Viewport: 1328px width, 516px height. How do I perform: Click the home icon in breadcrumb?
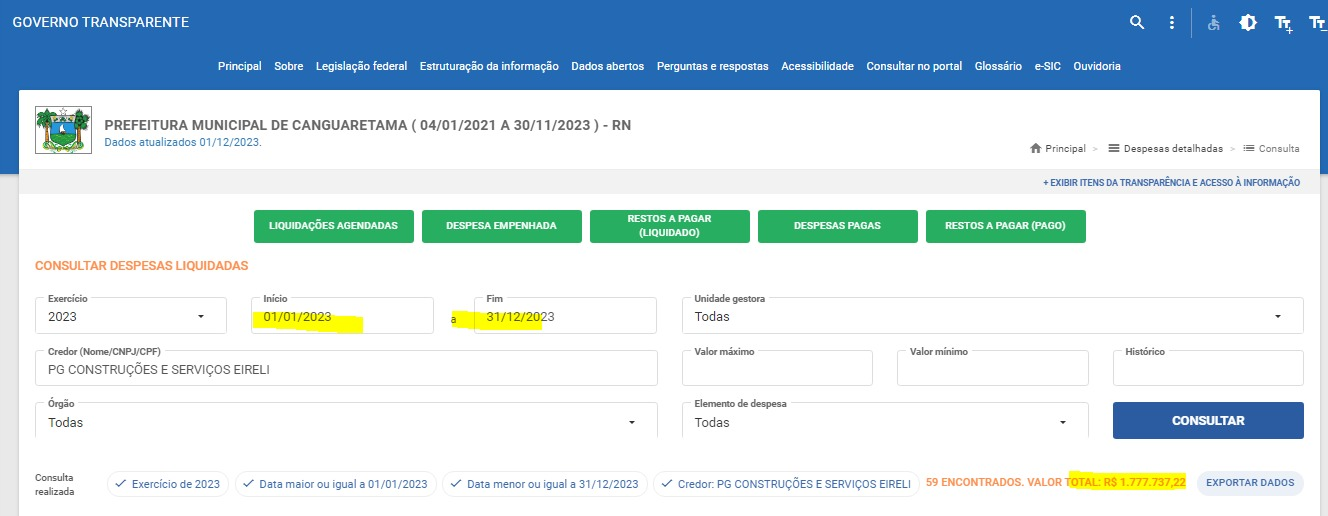[x=1036, y=148]
